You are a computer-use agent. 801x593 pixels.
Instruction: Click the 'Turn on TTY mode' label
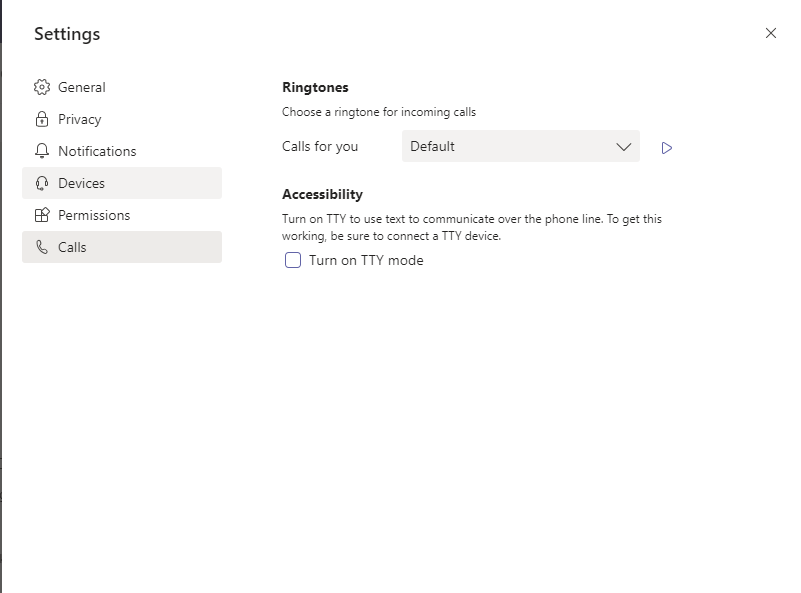point(366,260)
